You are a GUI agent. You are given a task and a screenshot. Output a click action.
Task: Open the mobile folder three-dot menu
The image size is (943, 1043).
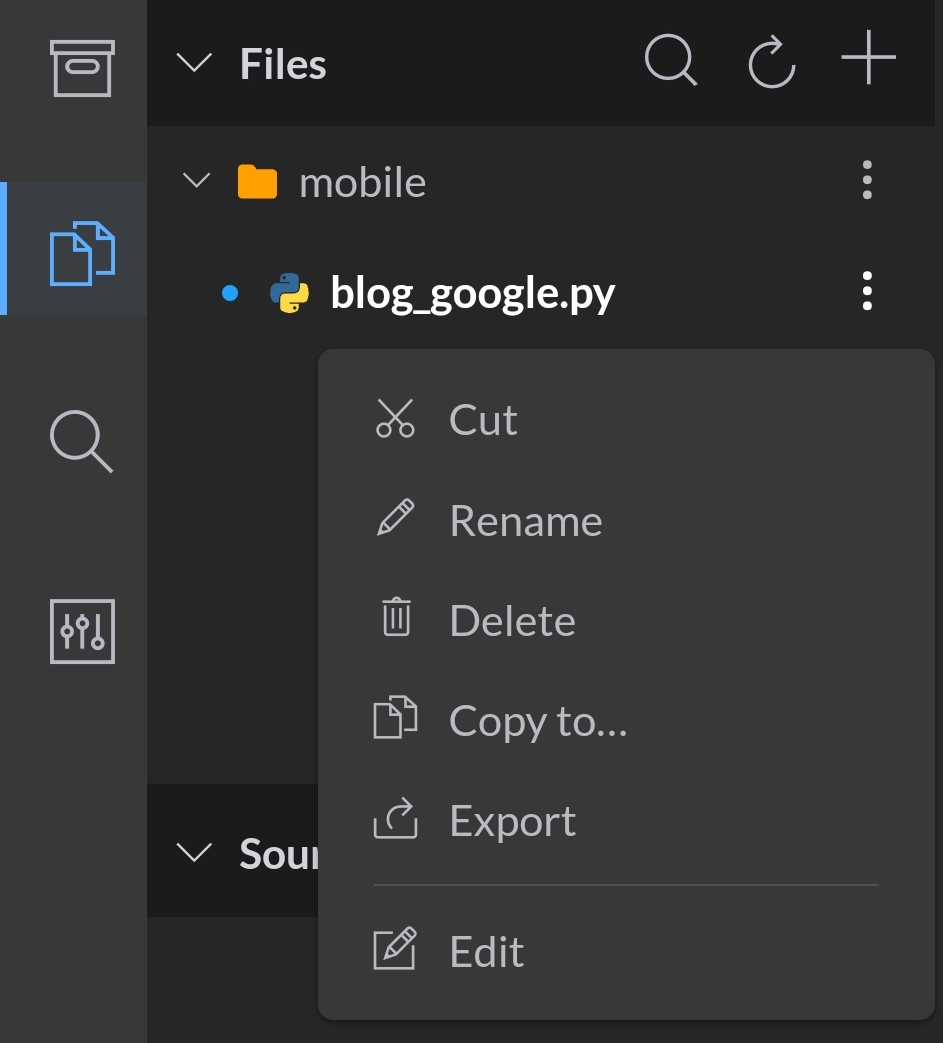coord(867,180)
